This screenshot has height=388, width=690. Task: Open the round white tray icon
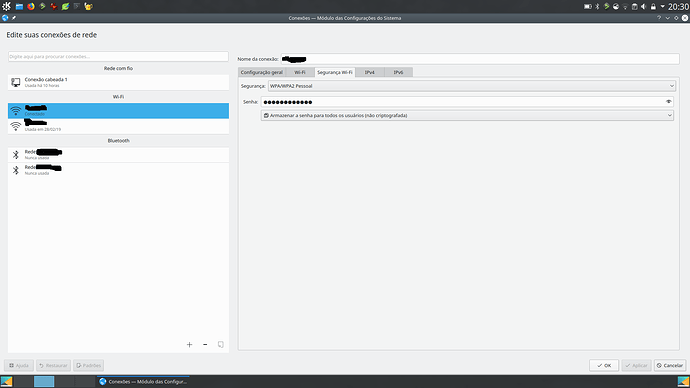[x=616, y=6]
